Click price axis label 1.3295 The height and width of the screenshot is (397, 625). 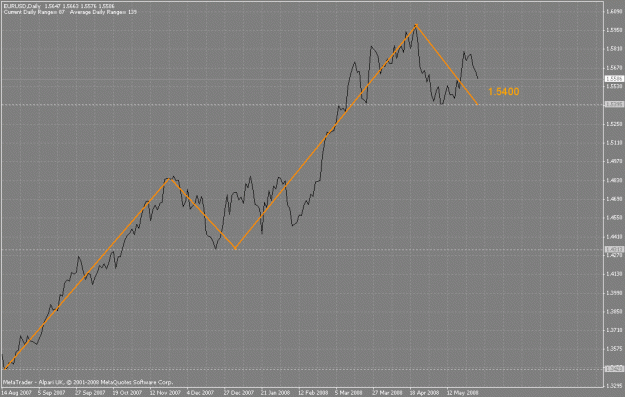coord(614,386)
